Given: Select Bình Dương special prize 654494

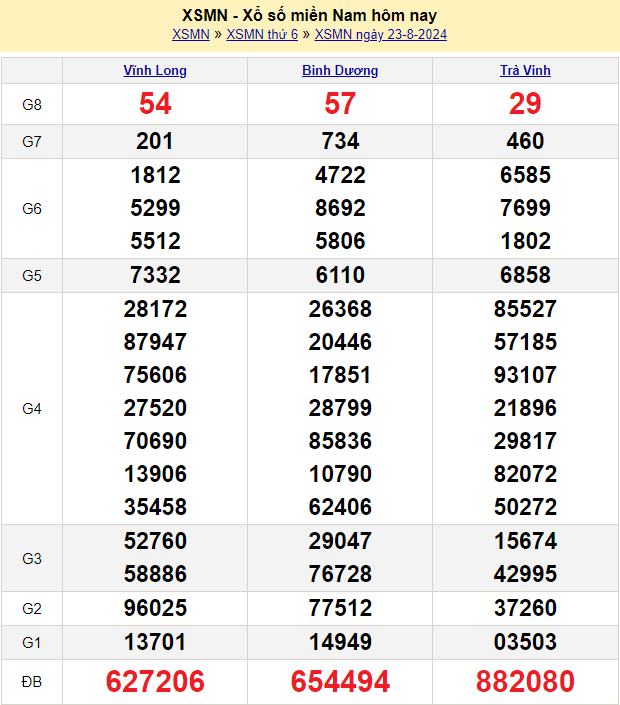Looking at the screenshot, I should tap(340, 682).
